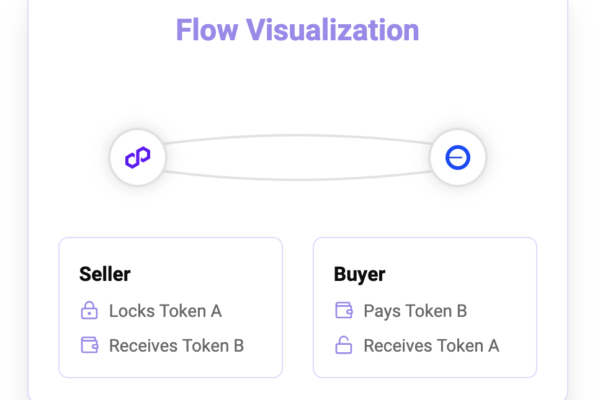Click the wallet icon beside Receives Token B

[x=90, y=345]
